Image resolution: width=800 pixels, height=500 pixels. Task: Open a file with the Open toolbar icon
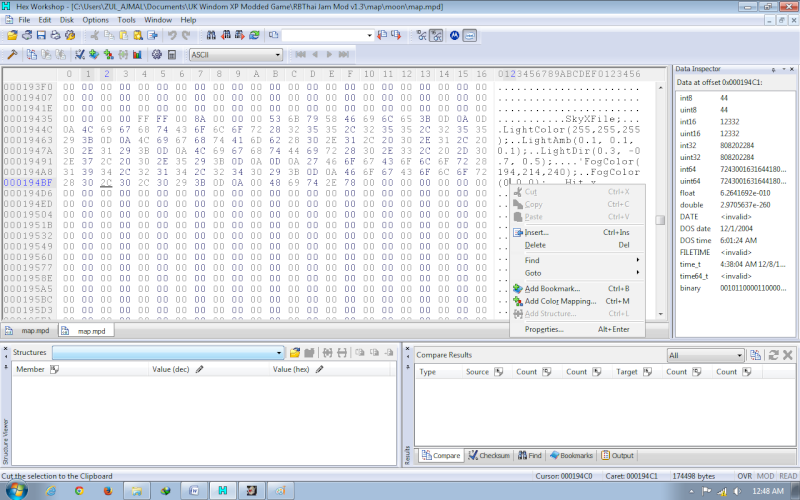pyautogui.click(x=12, y=35)
